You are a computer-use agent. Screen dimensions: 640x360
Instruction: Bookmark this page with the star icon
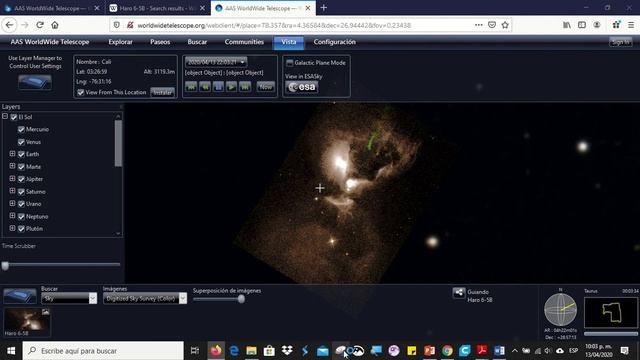point(505,25)
